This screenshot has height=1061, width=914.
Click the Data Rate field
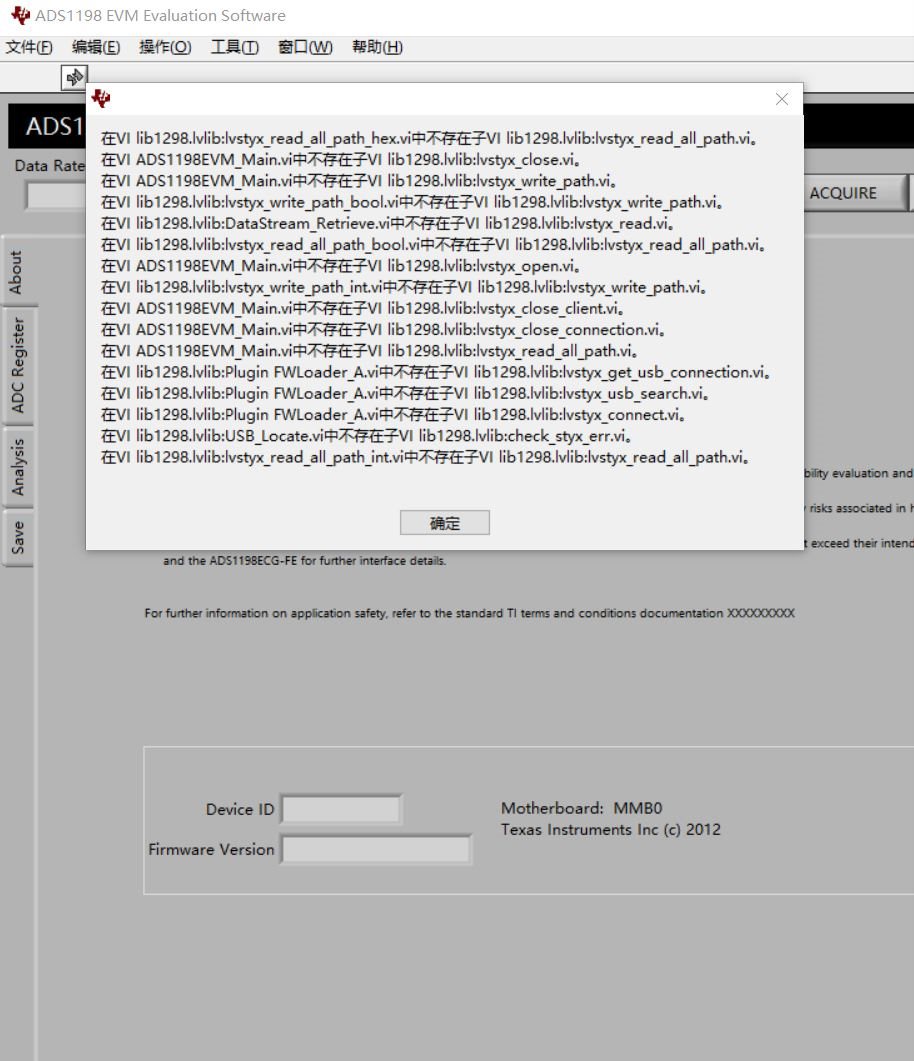(x=56, y=196)
